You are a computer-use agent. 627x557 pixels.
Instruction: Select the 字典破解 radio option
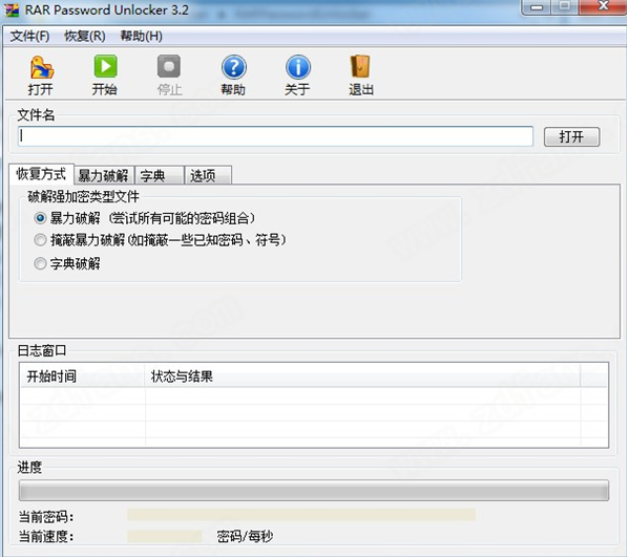click(40, 264)
